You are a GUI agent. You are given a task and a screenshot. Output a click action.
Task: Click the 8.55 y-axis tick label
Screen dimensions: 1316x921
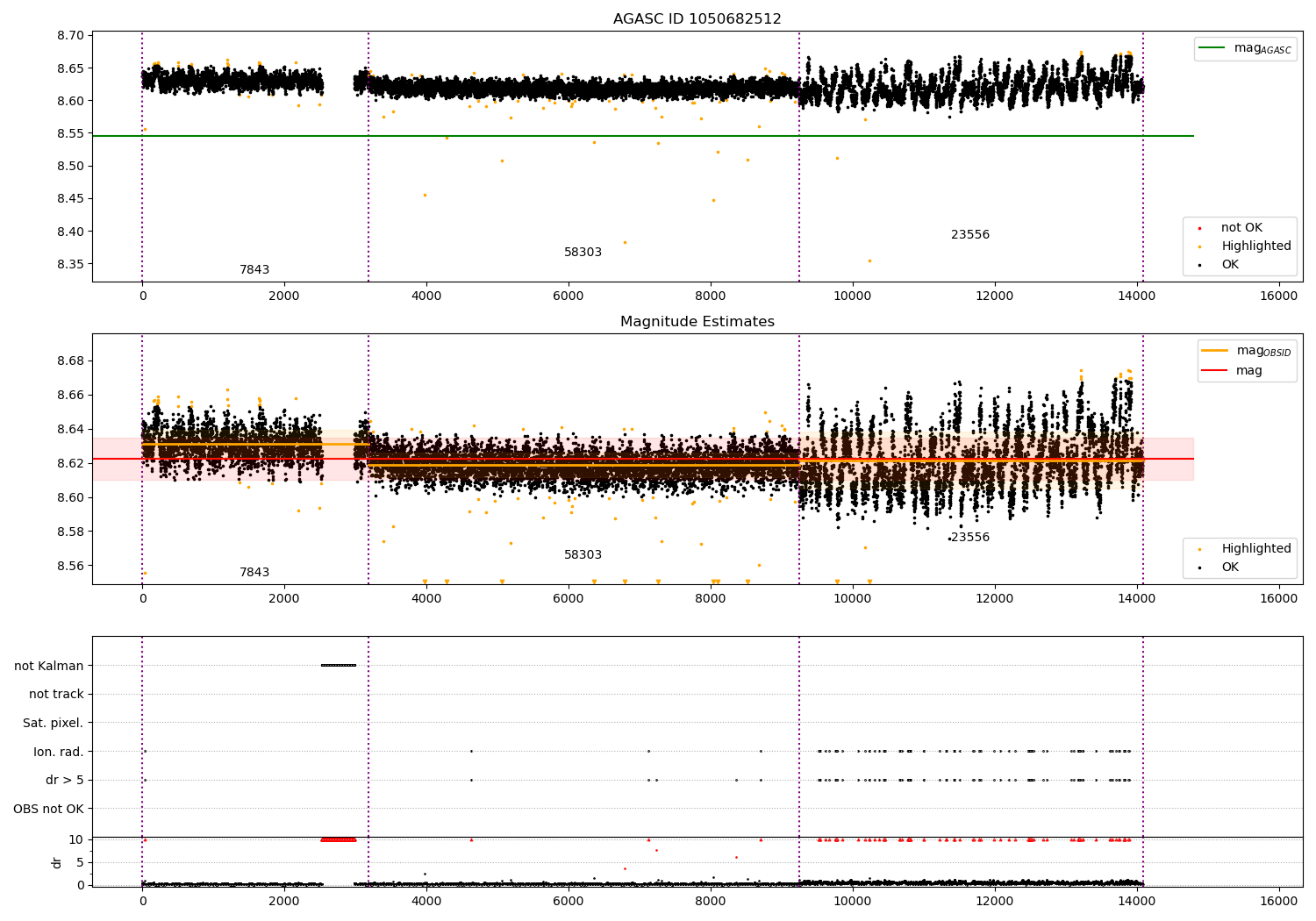click(70, 133)
